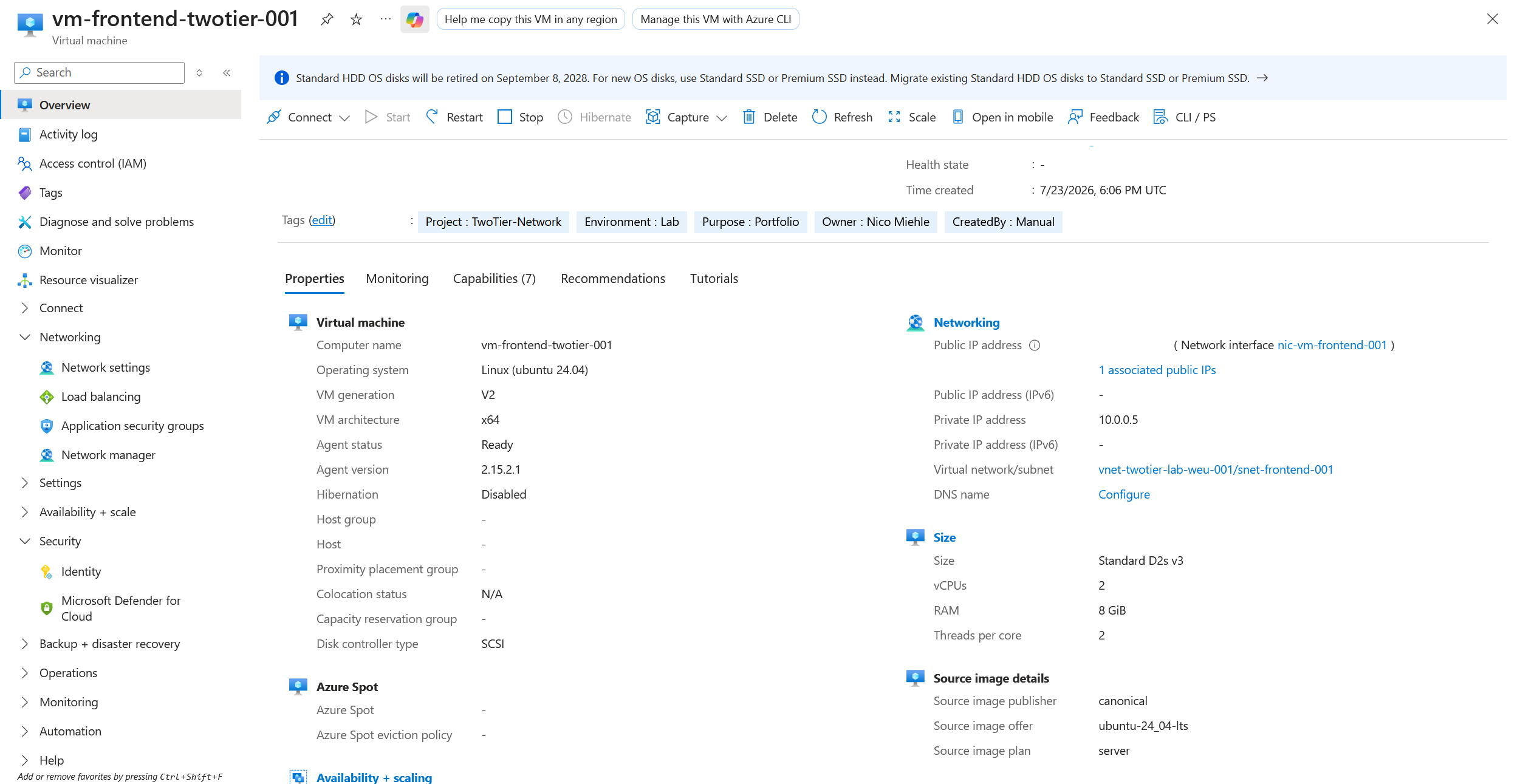1520x784 pixels.
Task: Expand Availability + scale in sidebar
Action: pyautogui.click(x=25, y=513)
